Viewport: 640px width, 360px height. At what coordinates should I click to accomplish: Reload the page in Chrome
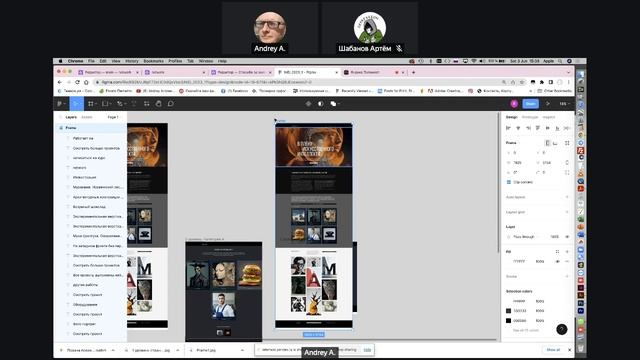77,82
